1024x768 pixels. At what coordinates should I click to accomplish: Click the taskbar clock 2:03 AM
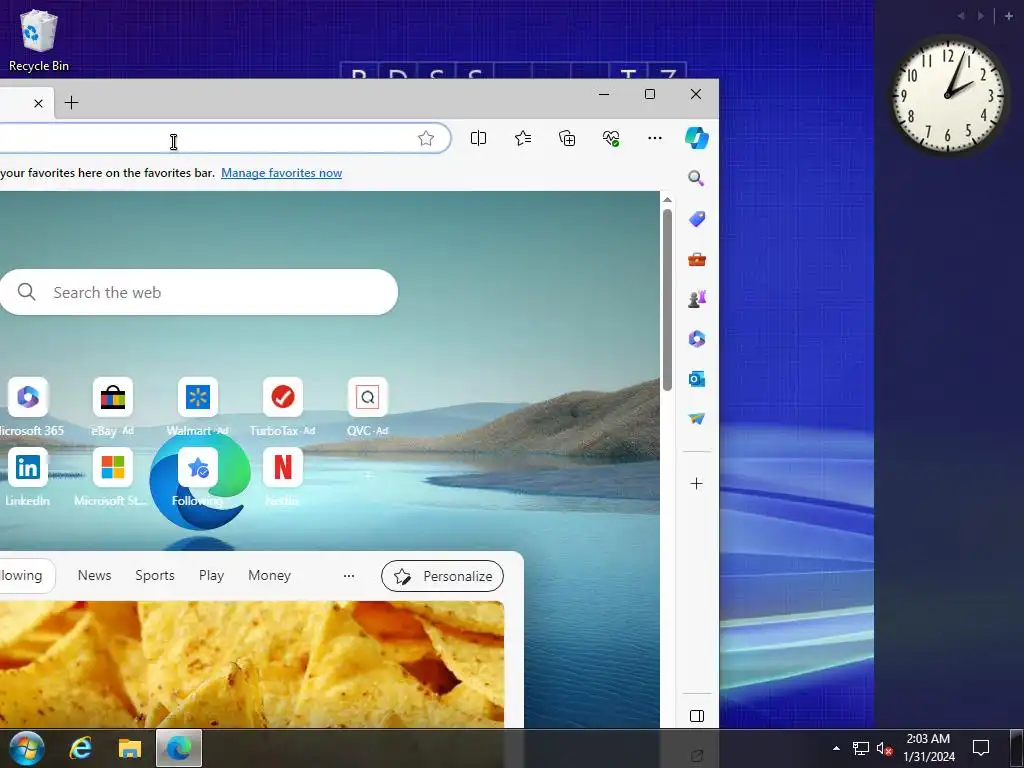click(928, 748)
